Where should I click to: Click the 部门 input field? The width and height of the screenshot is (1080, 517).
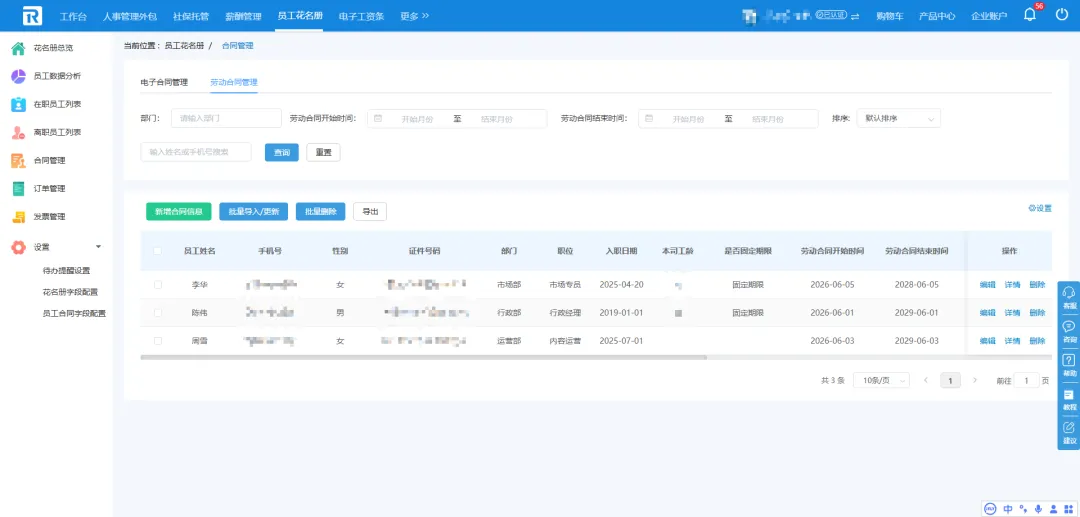[226, 118]
